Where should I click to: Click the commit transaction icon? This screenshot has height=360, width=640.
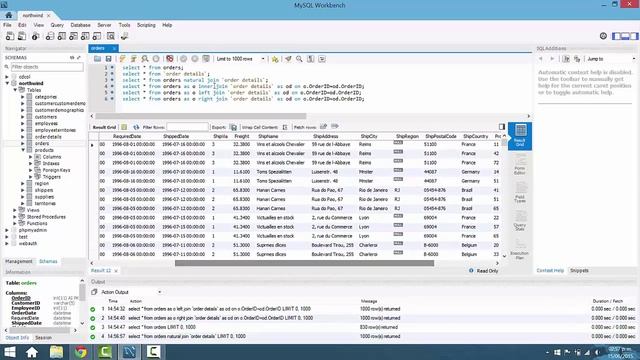click(184, 59)
